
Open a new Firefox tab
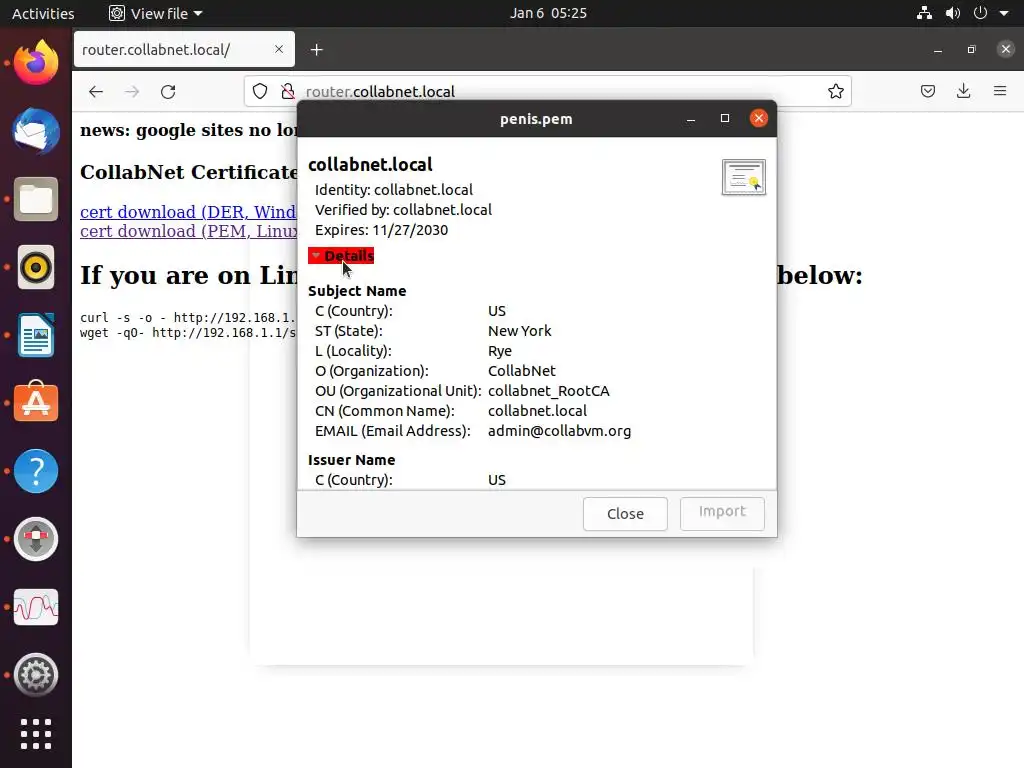(317, 50)
